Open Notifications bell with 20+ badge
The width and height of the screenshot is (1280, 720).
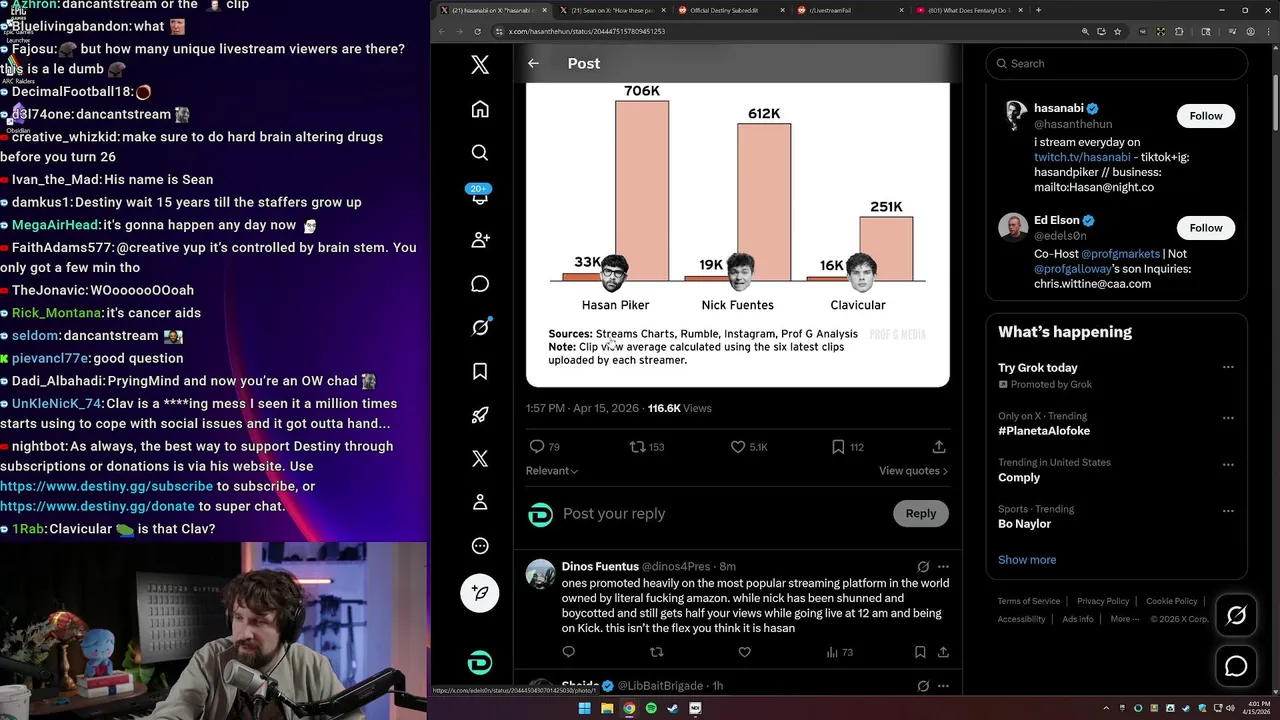coord(480,196)
